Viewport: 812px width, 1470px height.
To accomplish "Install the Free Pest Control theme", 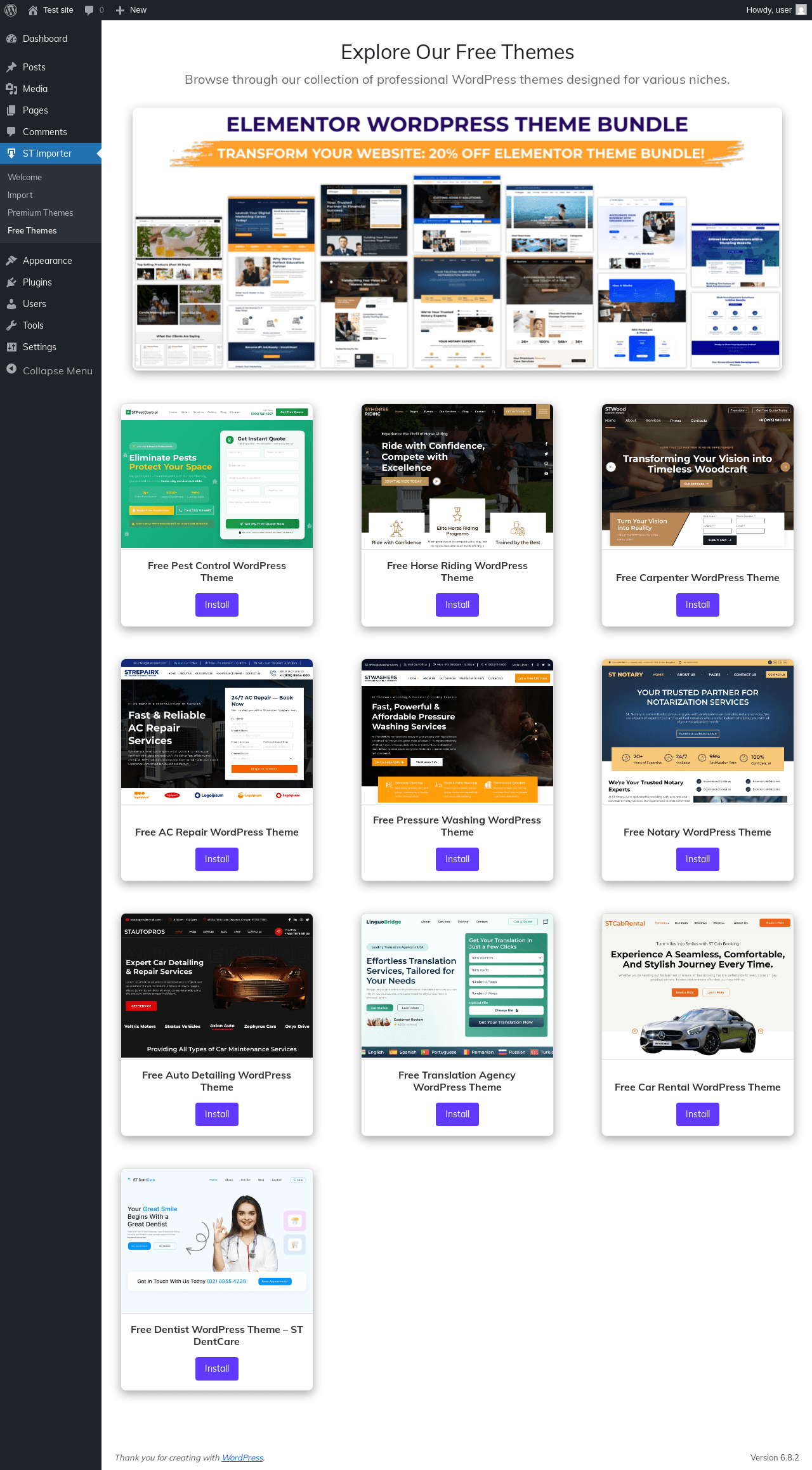I will click(217, 605).
